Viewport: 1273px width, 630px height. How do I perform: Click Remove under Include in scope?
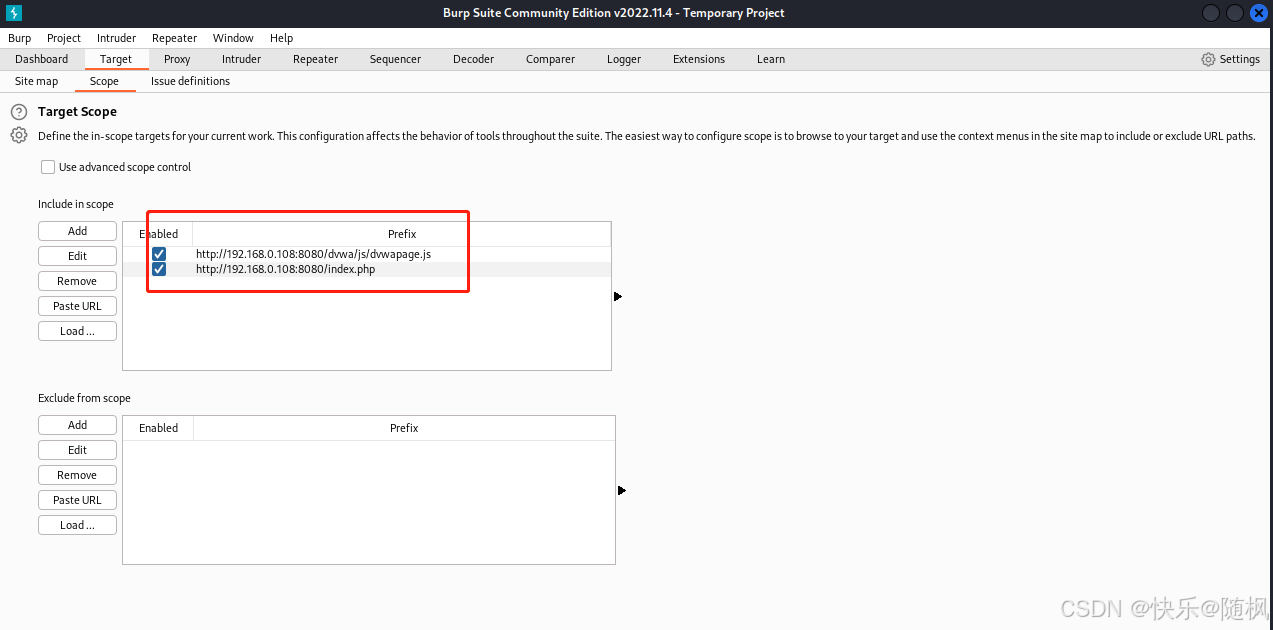click(x=78, y=281)
